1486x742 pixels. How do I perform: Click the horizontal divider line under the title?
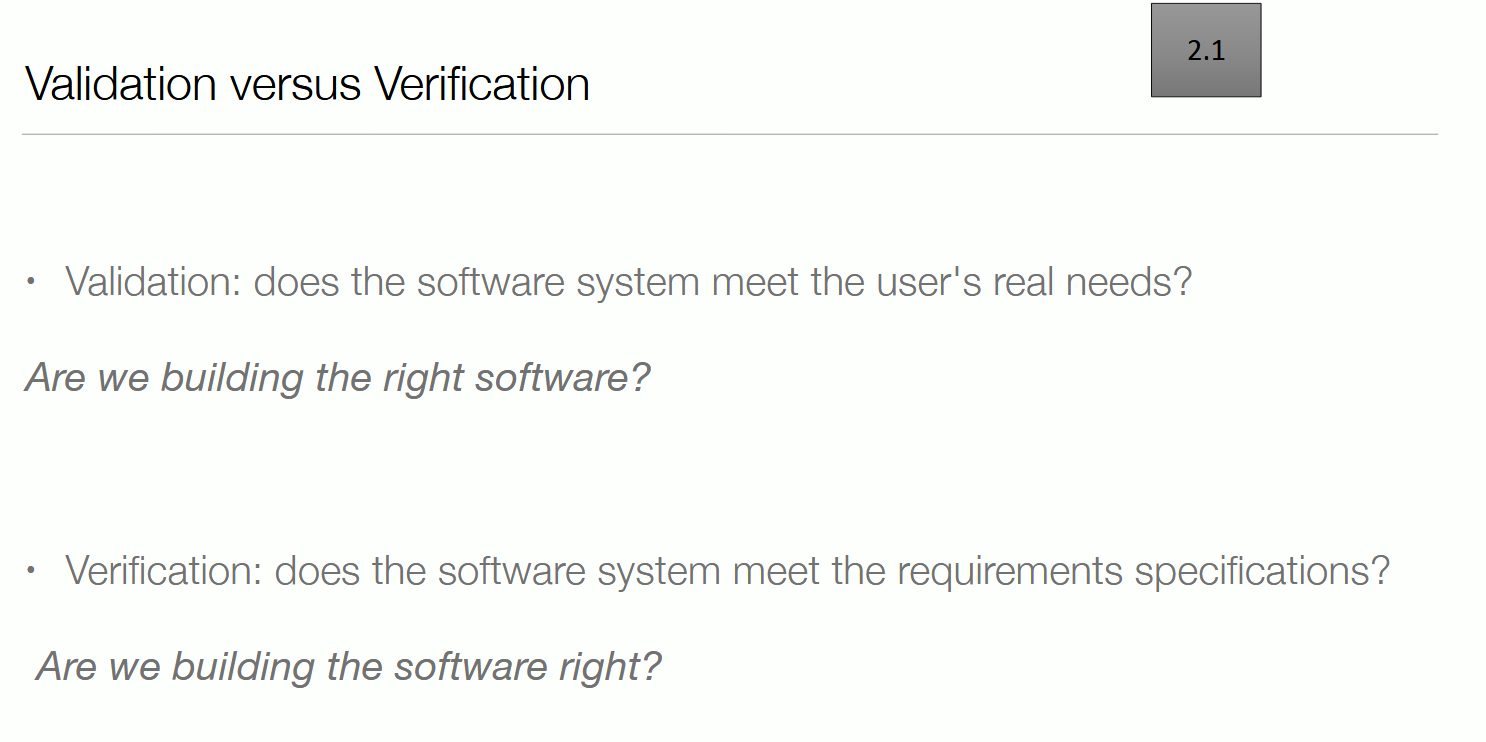click(730, 134)
